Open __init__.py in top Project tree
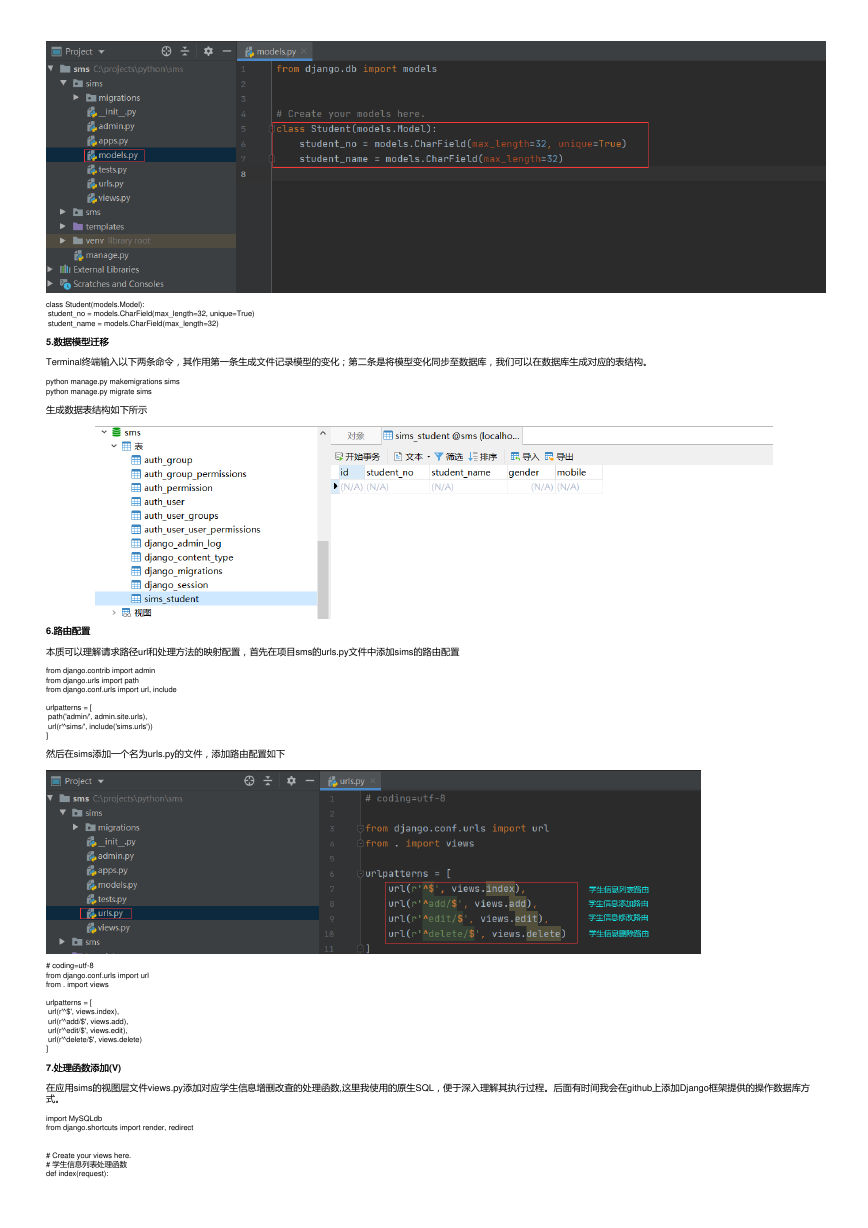This screenshot has width=868, height=1228. pyautogui.click(x=110, y=112)
